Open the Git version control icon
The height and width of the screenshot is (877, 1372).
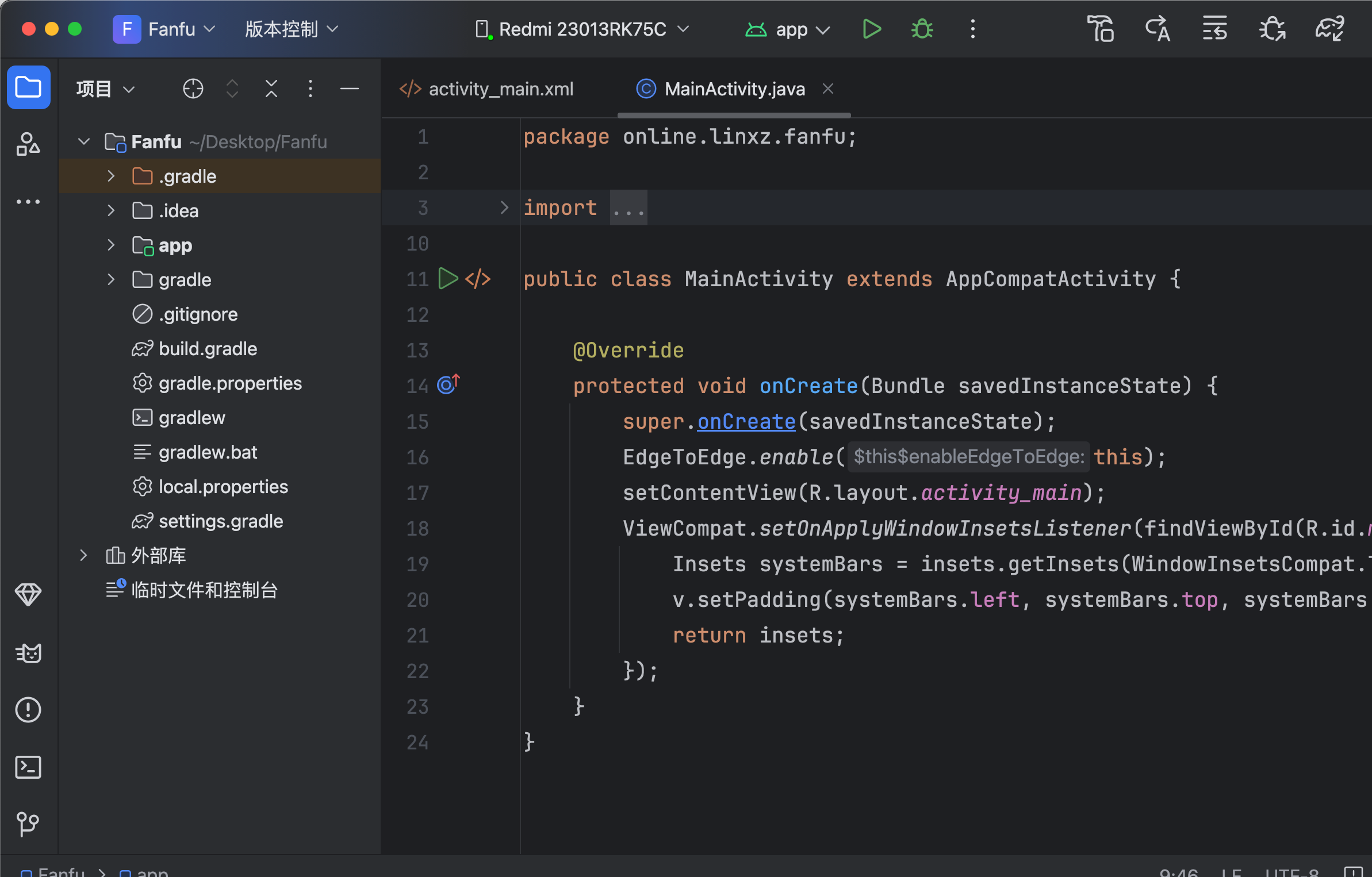point(28,824)
